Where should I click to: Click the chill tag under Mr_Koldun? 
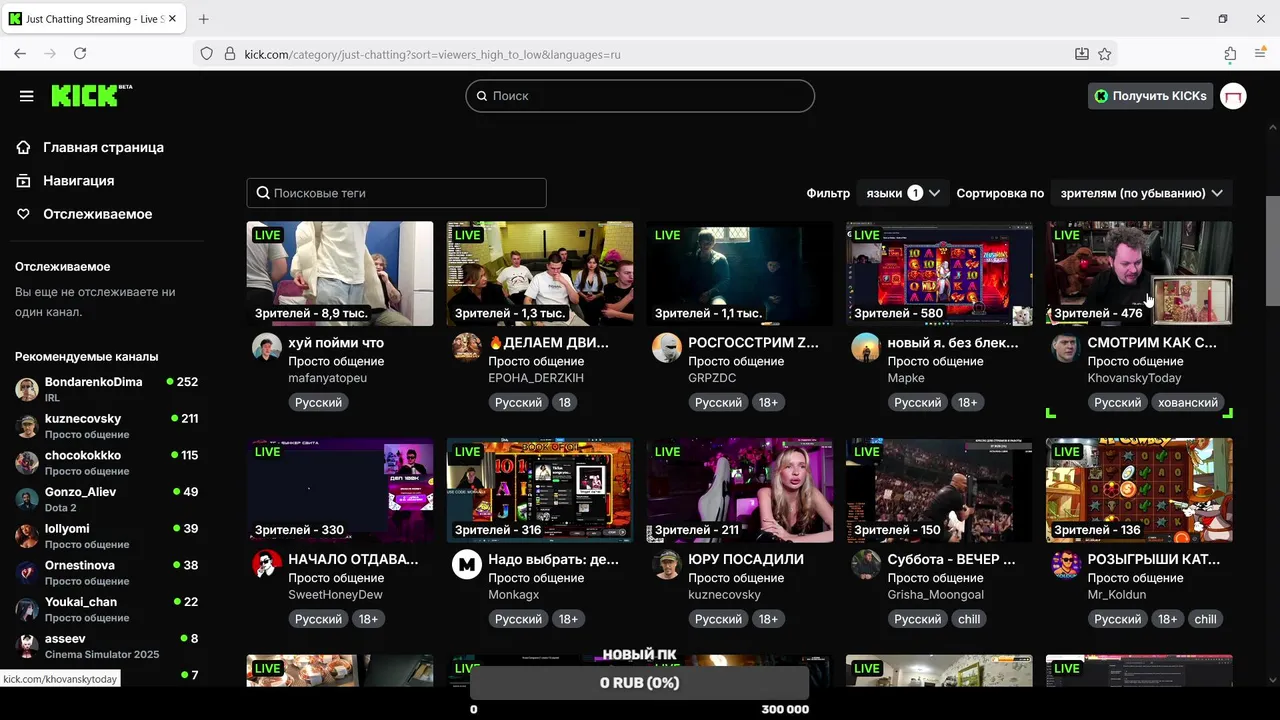point(1205,619)
